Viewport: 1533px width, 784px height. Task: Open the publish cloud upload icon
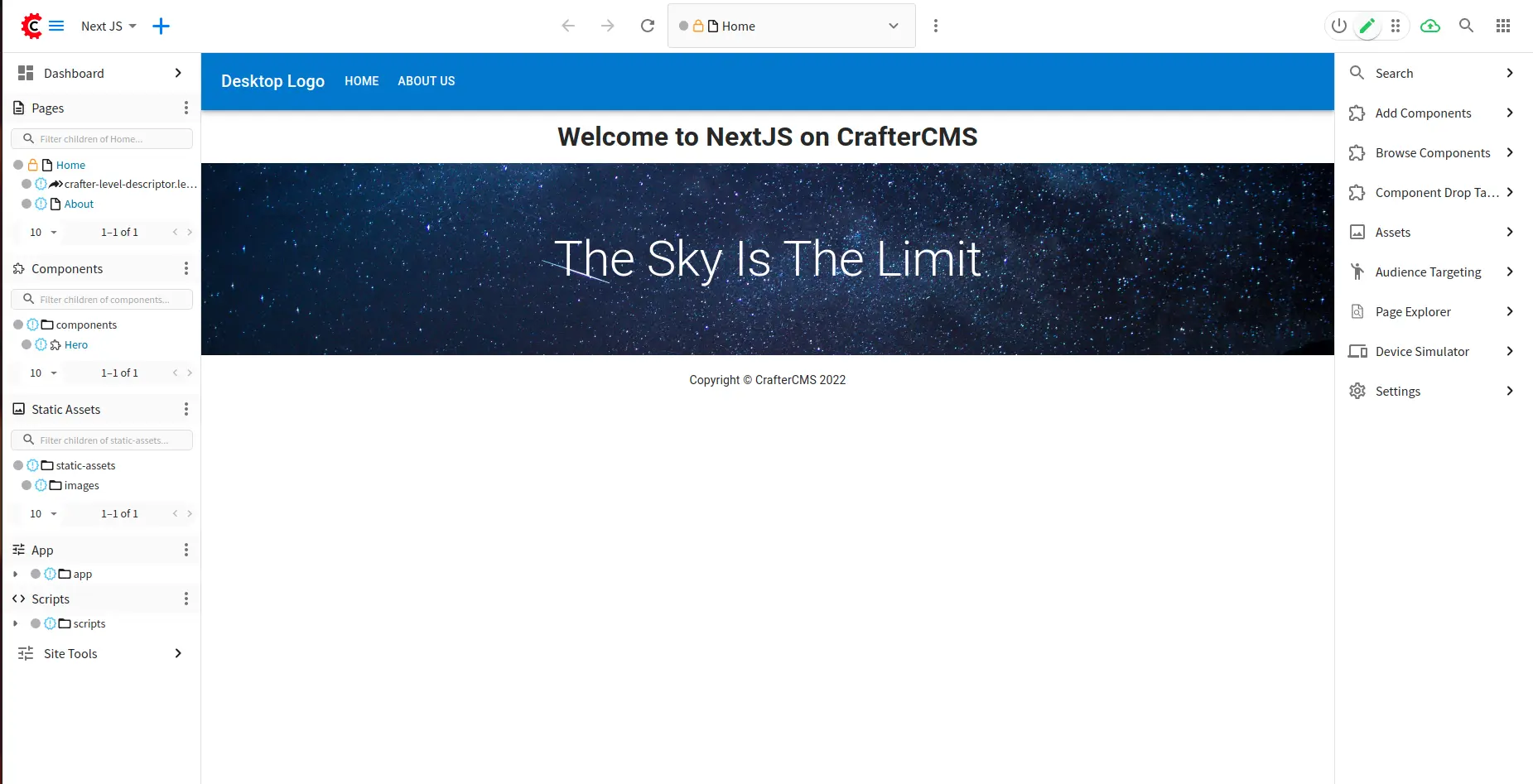pos(1430,26)
